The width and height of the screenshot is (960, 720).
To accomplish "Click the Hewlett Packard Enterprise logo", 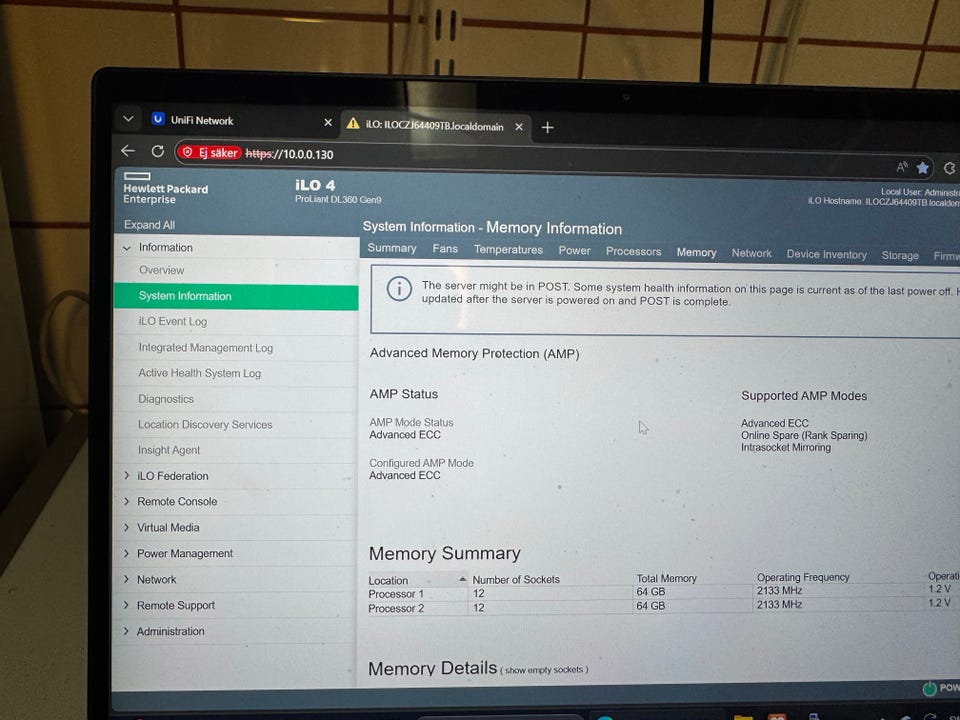I will [165, 189].
